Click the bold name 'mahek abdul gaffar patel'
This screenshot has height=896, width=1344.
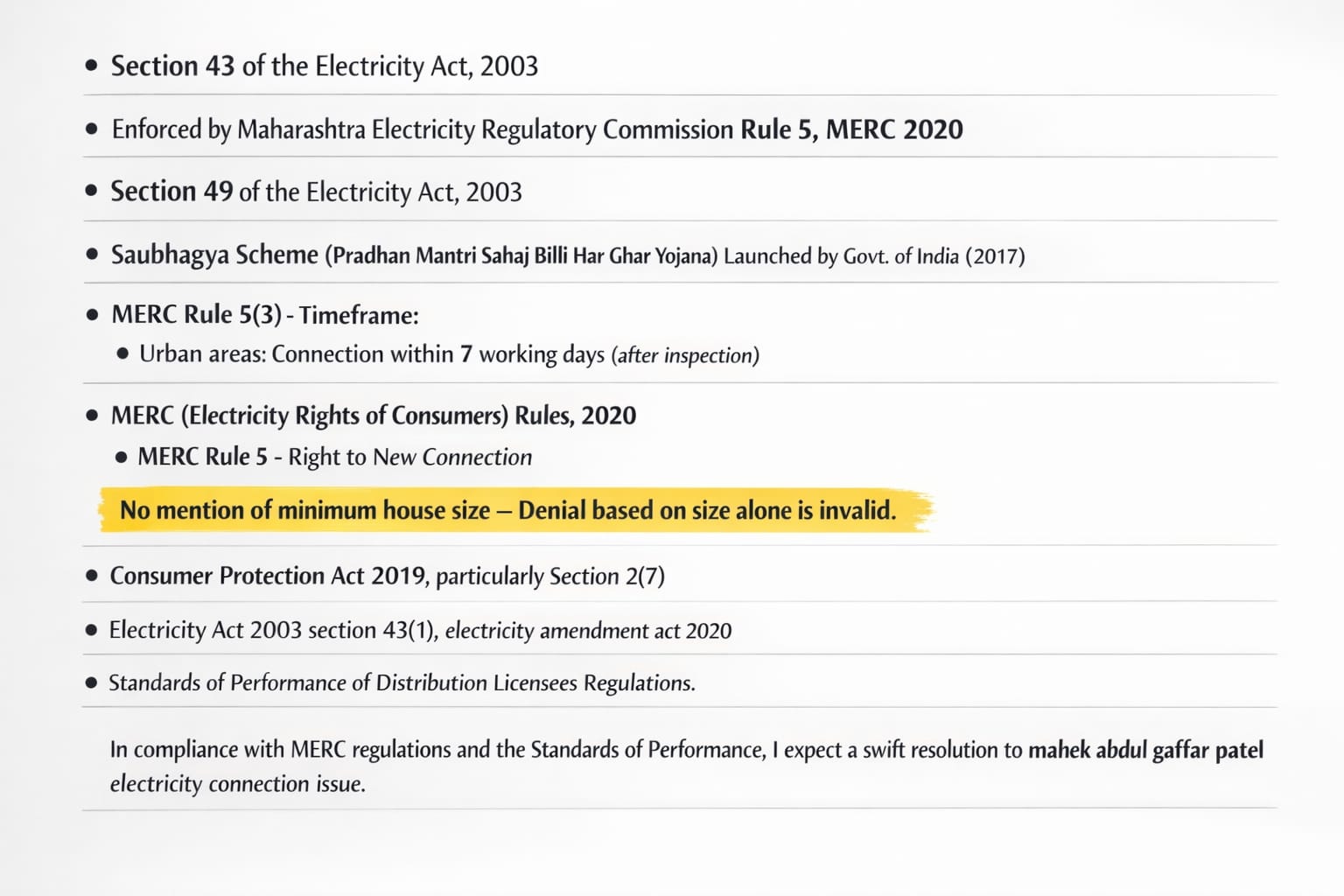coord(1145,750)
